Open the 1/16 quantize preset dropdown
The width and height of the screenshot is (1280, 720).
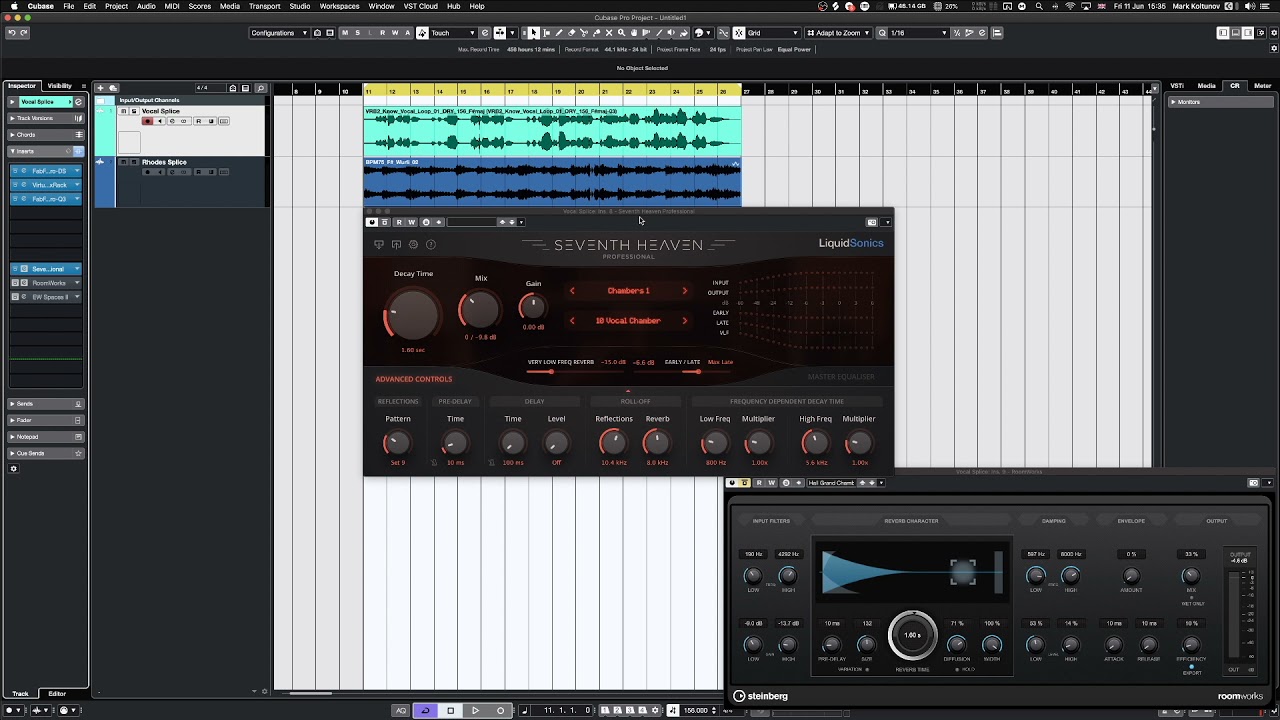coord(918,33)
